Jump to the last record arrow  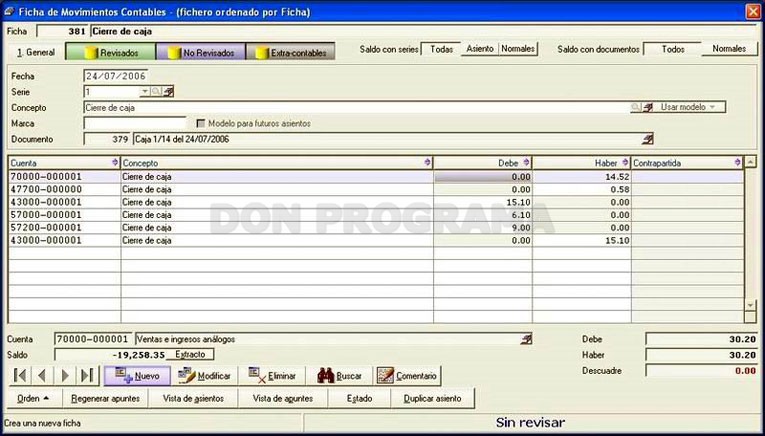88,376
